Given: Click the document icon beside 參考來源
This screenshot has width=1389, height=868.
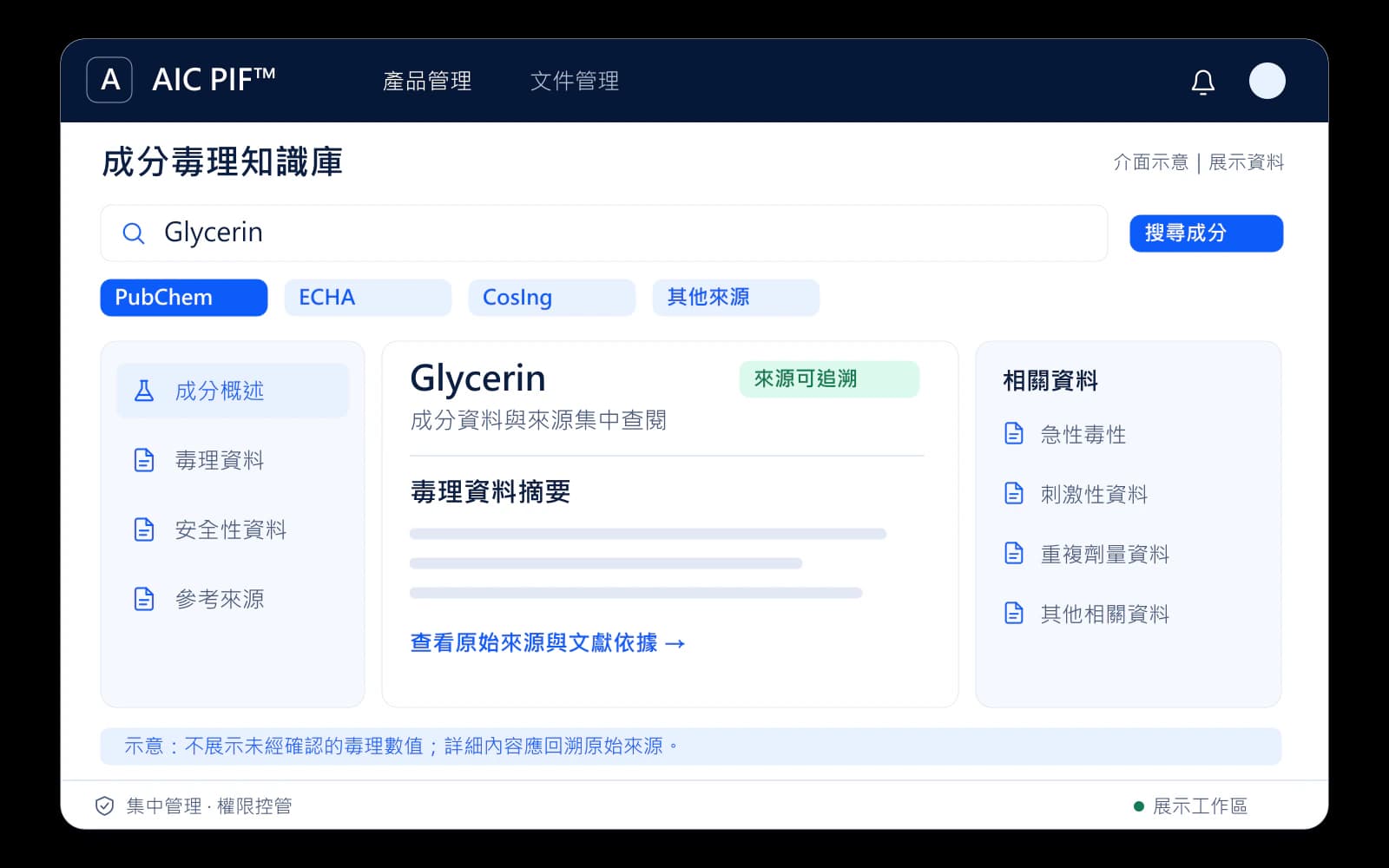Looking at the screenshot, I should (x=144, y=599).
